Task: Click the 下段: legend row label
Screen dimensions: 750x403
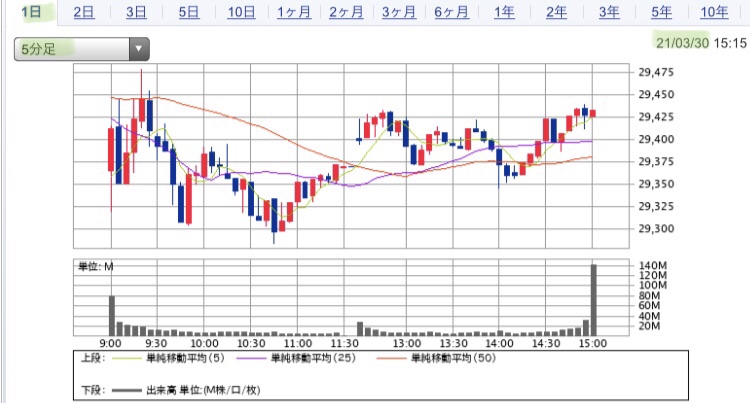Action: coord(93,390)
